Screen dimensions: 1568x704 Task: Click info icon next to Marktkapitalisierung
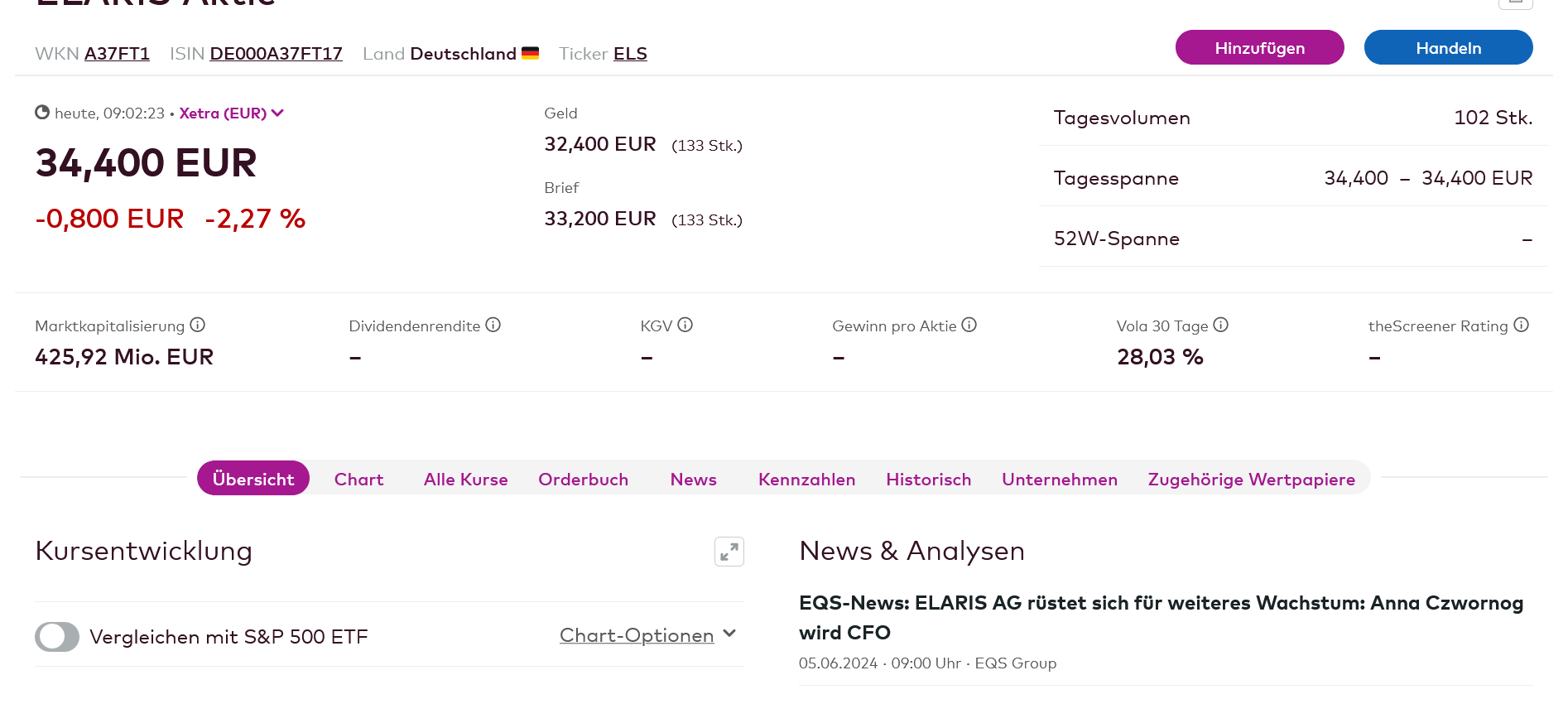coord(197,325)
